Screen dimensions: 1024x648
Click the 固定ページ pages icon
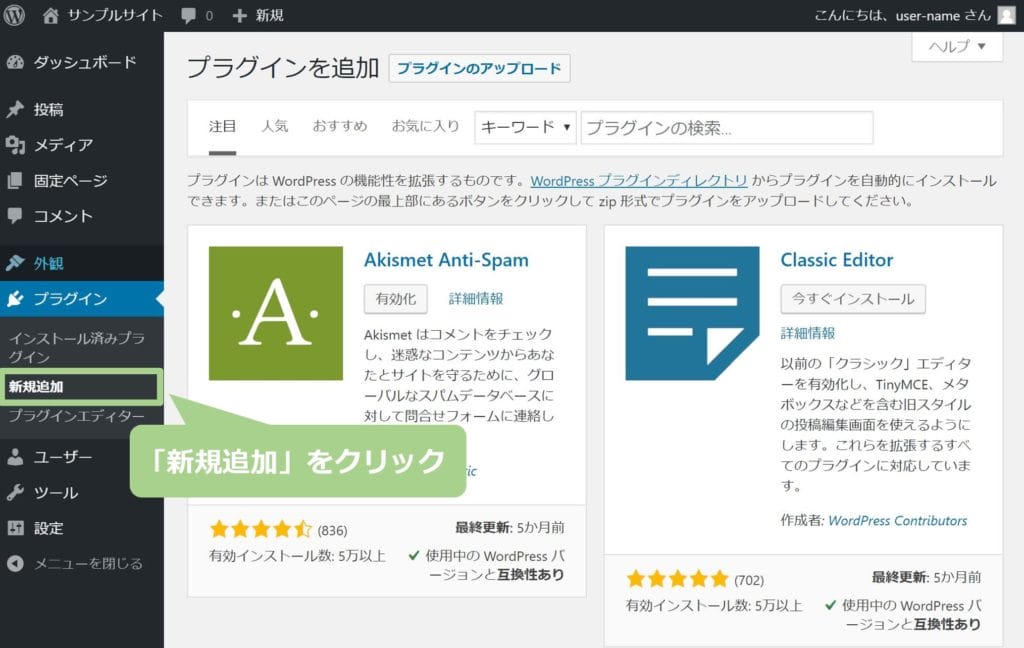[15, 180]
